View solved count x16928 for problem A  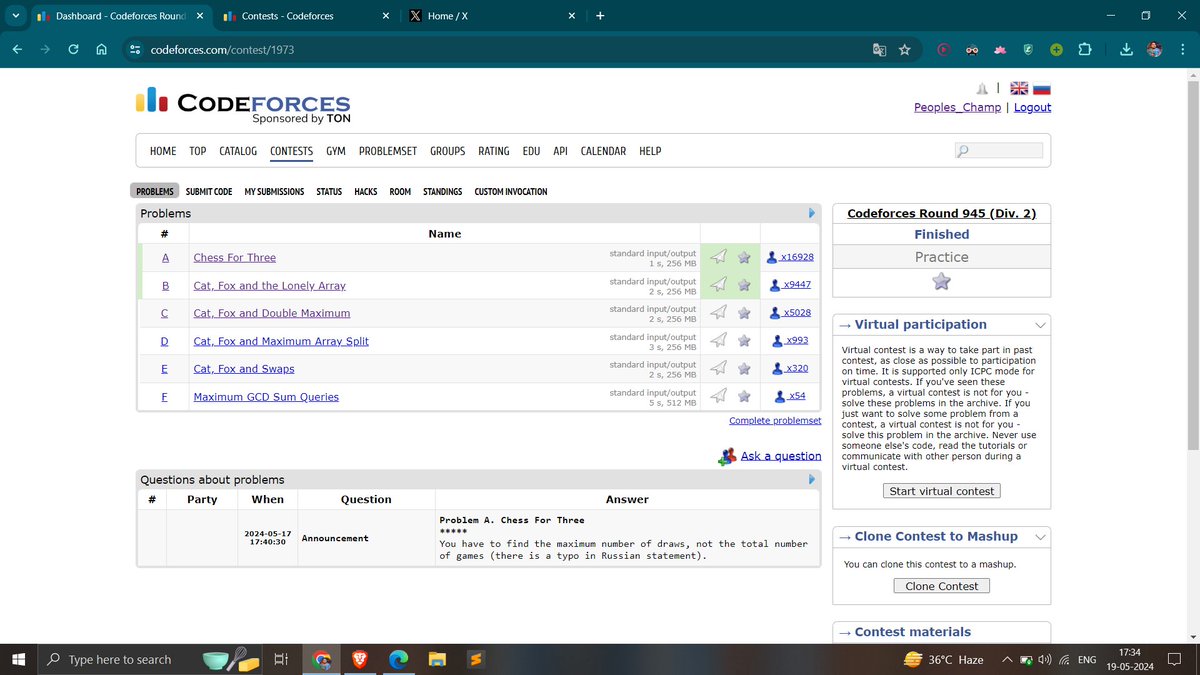(790, 257)
